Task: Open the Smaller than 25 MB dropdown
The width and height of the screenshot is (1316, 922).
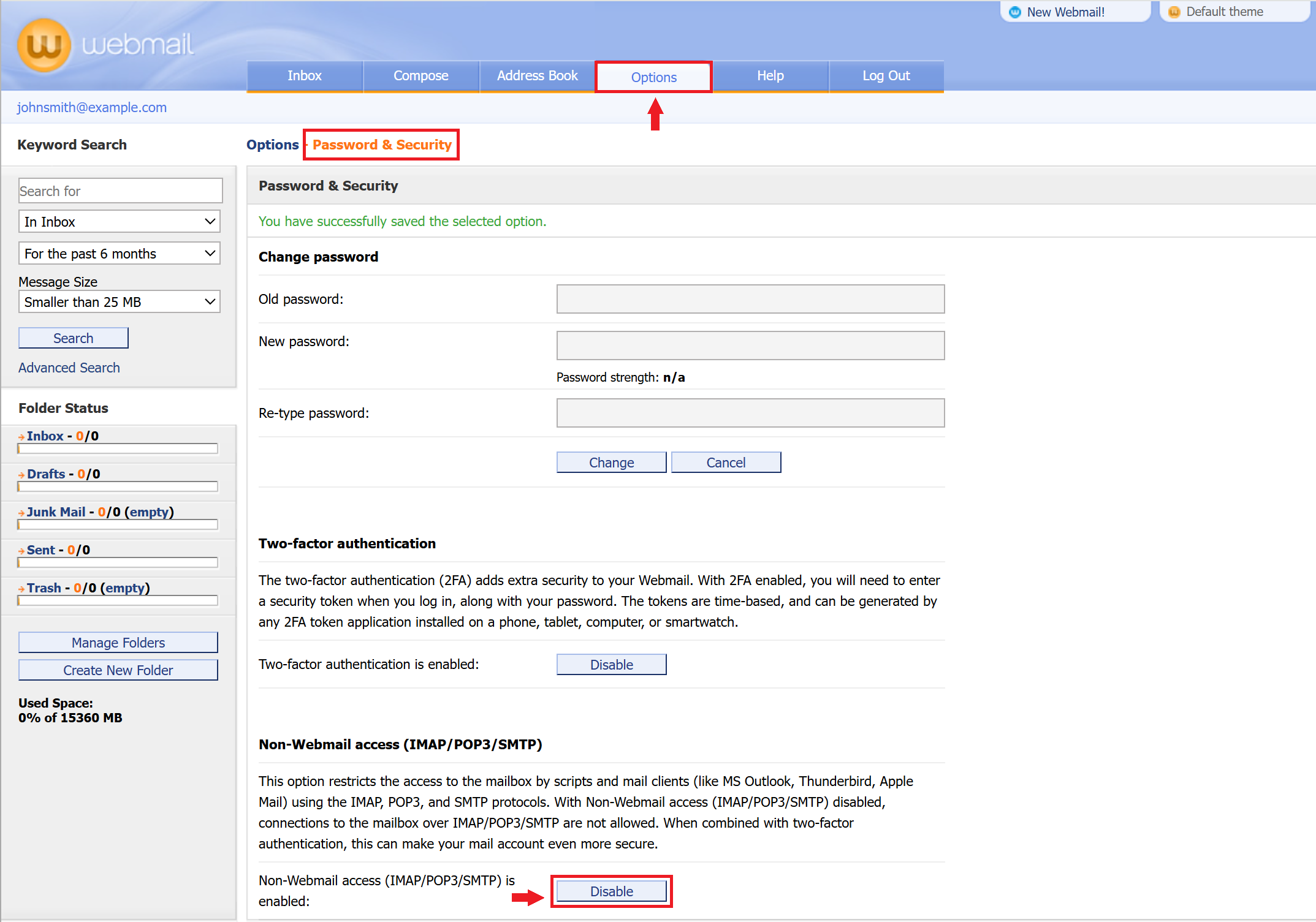Action: [x=120, y=302]
